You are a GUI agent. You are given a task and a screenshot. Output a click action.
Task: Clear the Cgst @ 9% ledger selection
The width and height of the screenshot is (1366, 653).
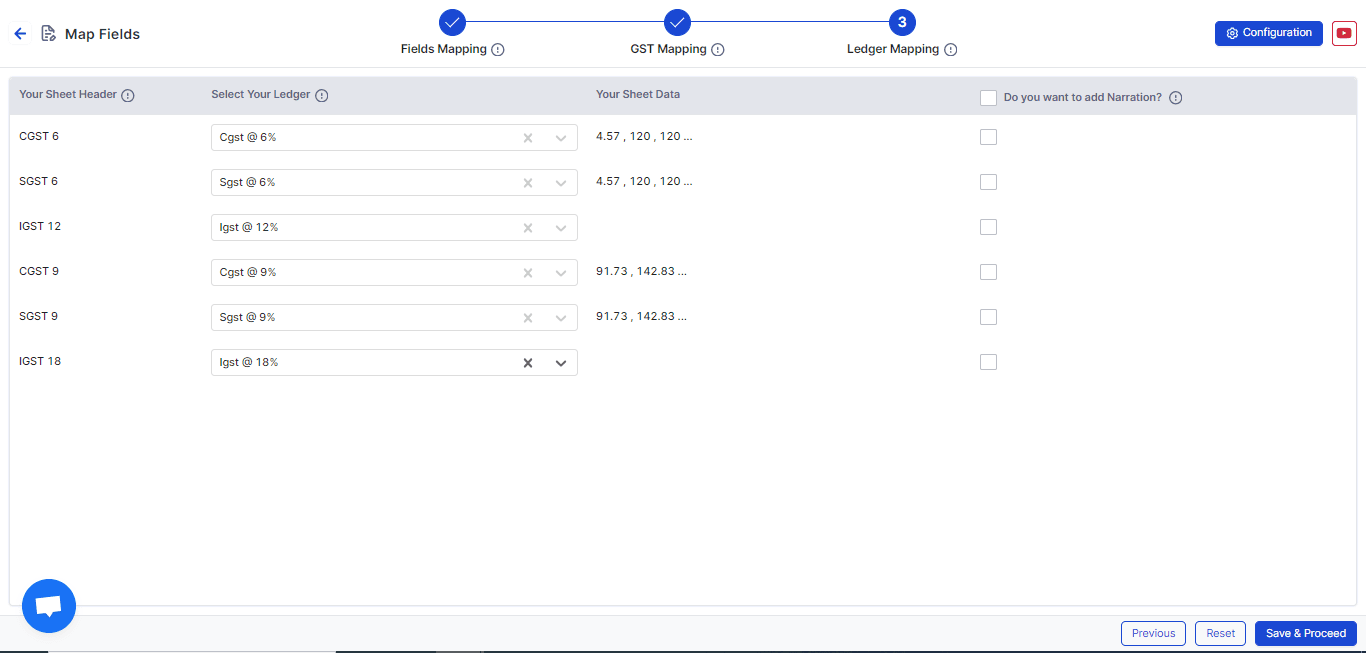[x=528, y=273]
